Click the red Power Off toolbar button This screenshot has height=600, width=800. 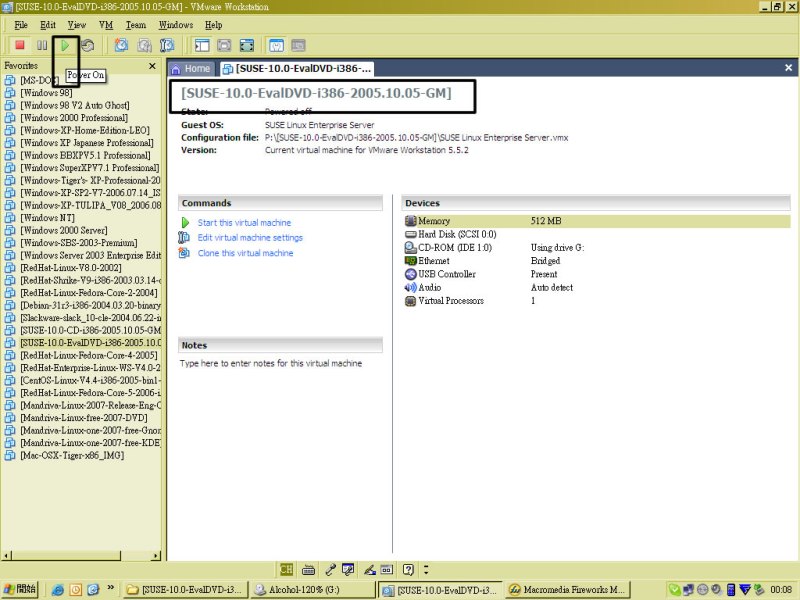20,45
